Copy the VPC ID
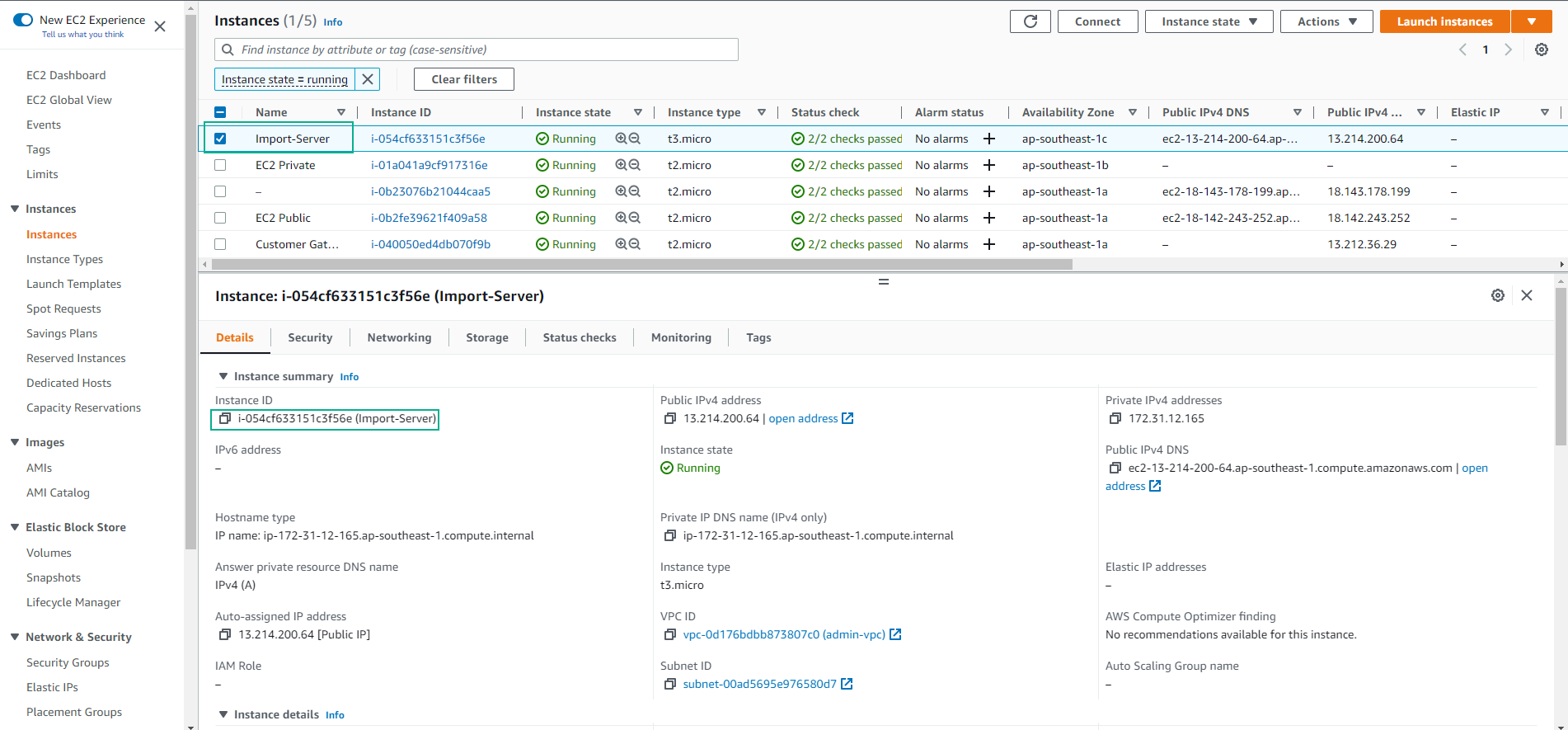Image resolution: width=1568 pixels, height=730 pixels. (x=670, y=634)
